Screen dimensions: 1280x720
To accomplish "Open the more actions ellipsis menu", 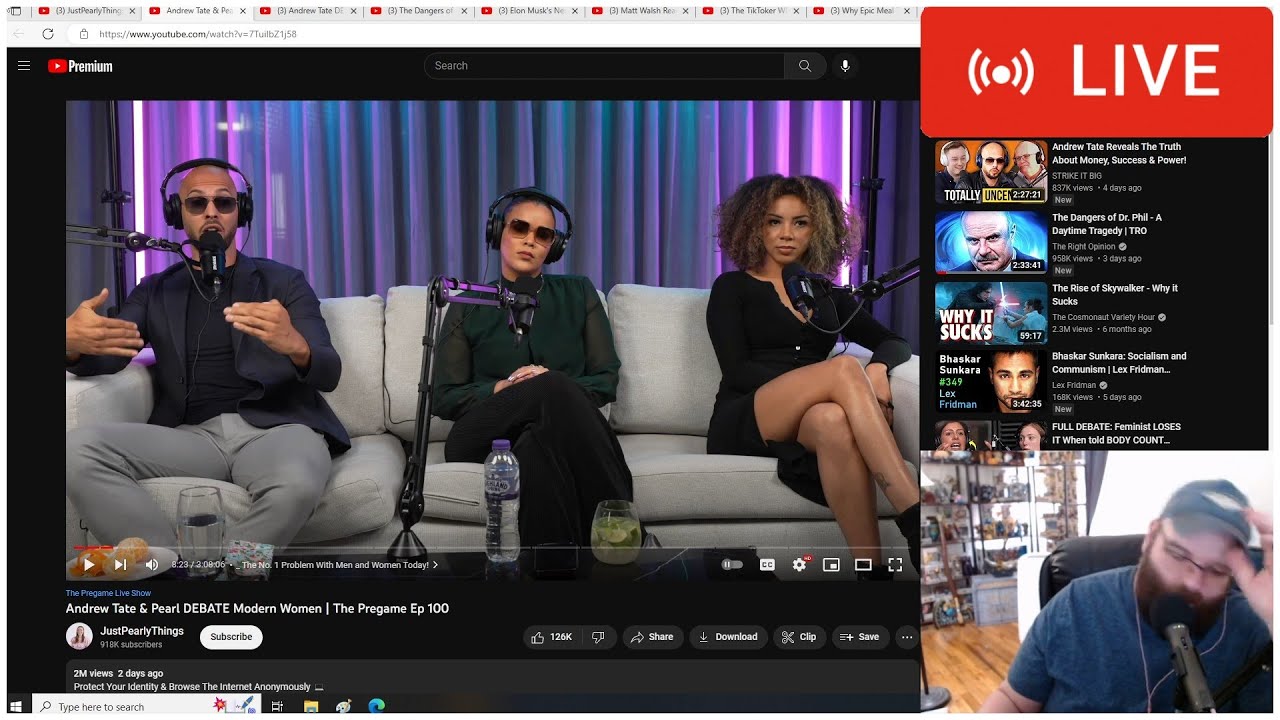I will click(x=907, y=637).
